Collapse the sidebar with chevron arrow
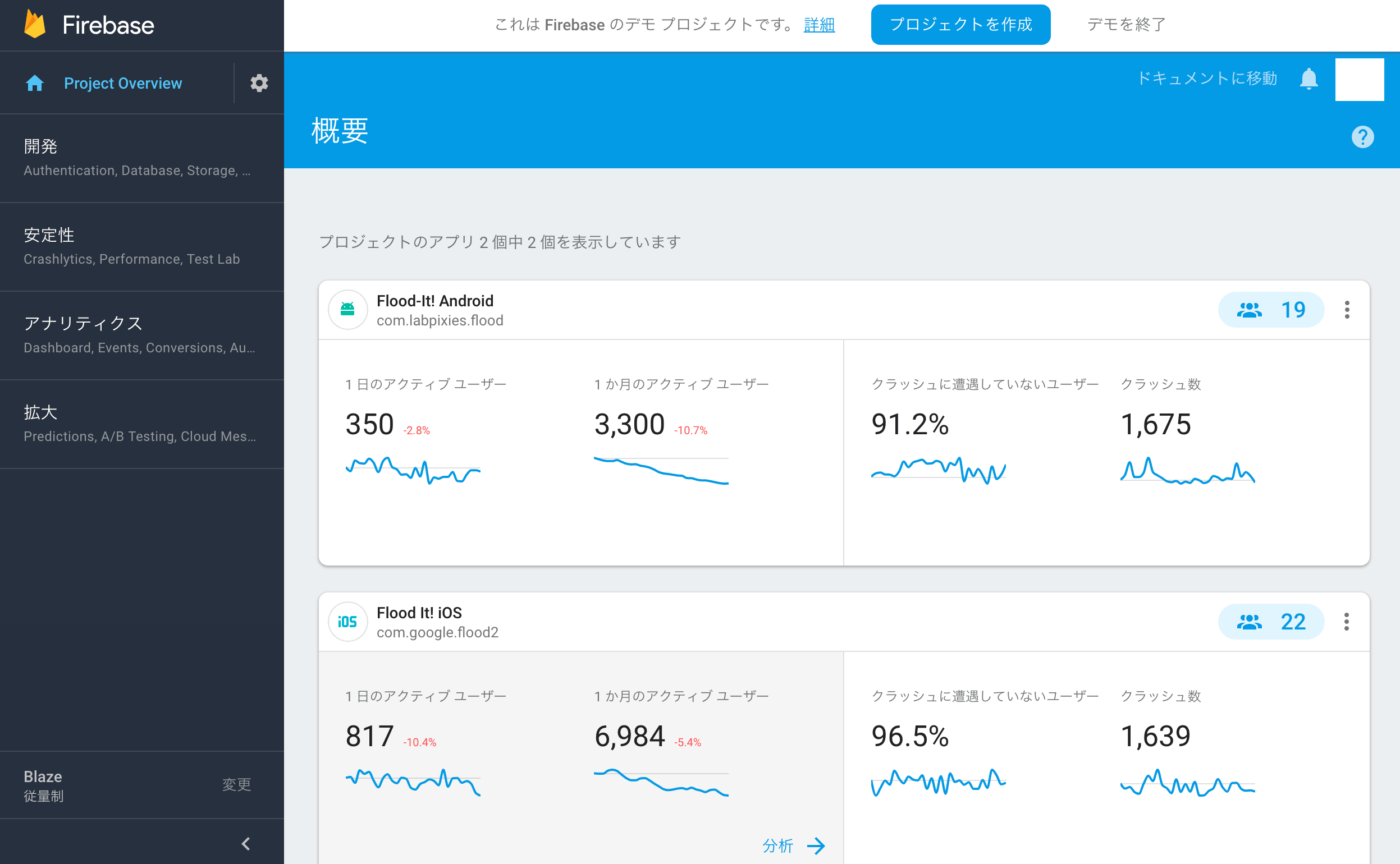This screenshot has height=864, width=1400. (246, 843)
